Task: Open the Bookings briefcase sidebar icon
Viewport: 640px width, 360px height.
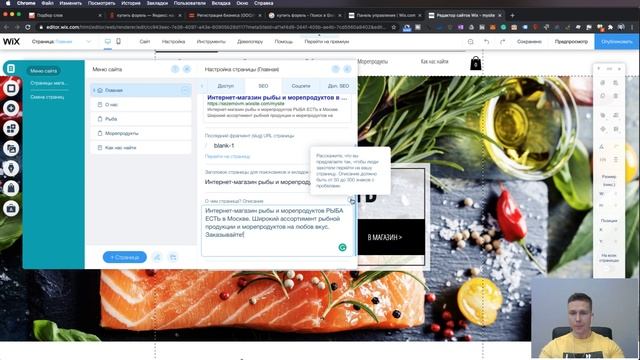Action: point(11,208)
